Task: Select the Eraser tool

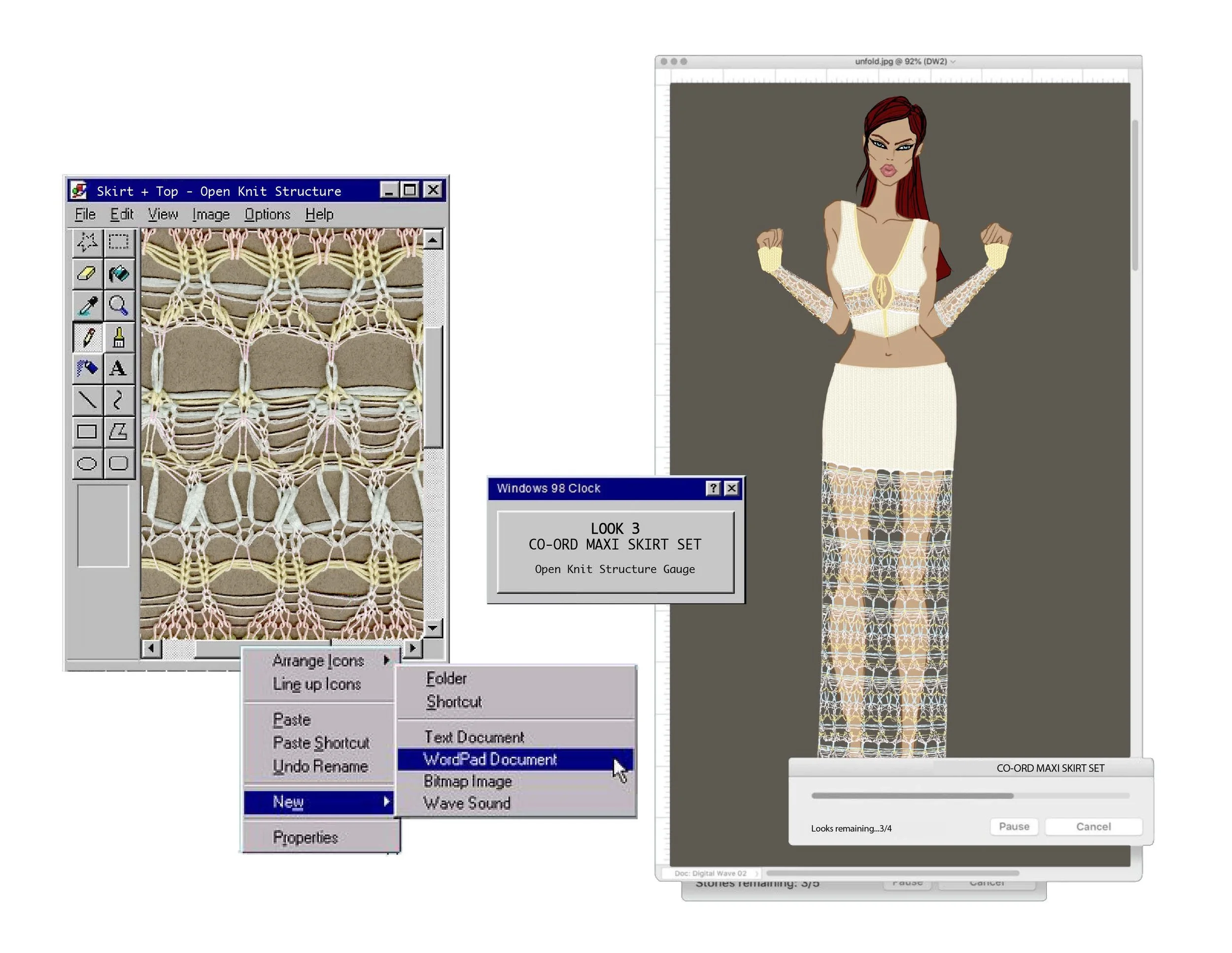Action: (87, 274)
